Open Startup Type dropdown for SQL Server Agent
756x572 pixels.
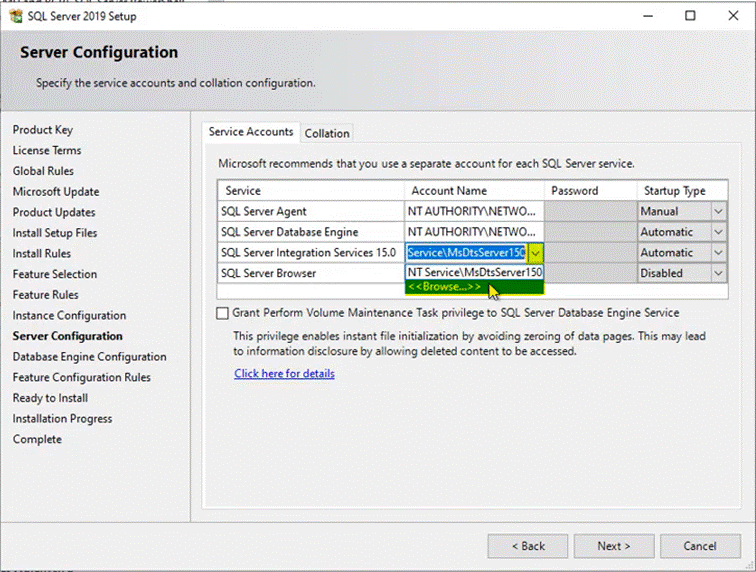[x=718, y=211]
